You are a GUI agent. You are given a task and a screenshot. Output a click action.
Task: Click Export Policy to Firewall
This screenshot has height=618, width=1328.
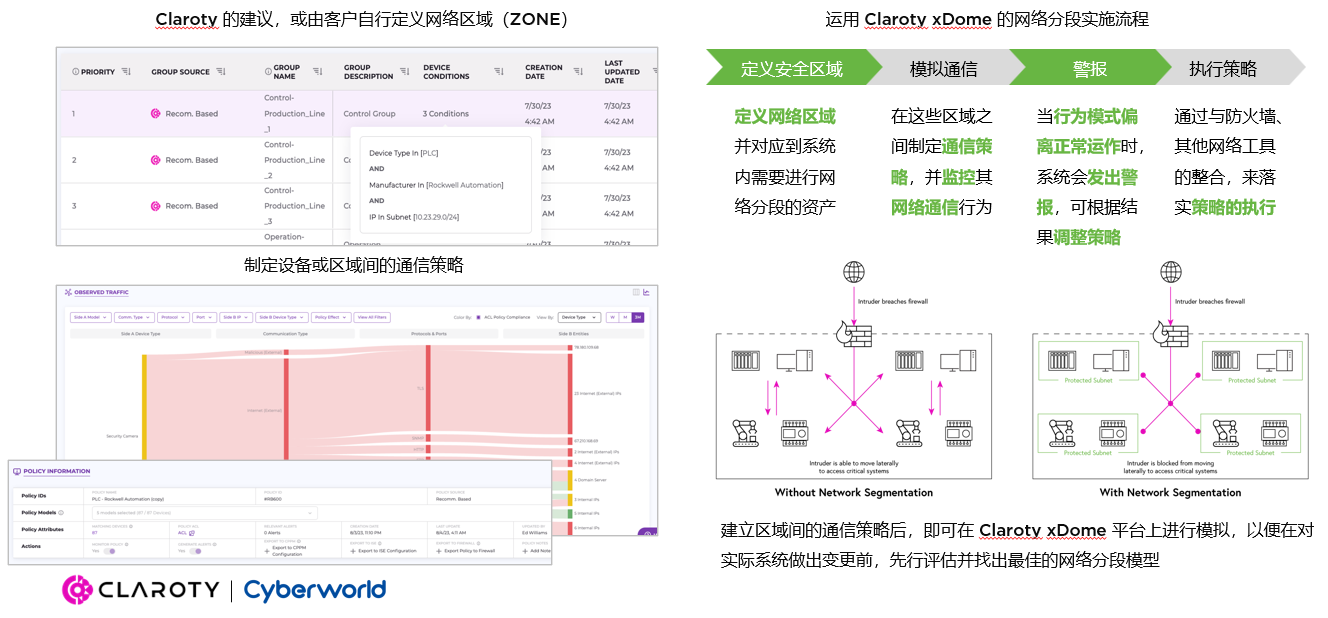coord(469,551)
